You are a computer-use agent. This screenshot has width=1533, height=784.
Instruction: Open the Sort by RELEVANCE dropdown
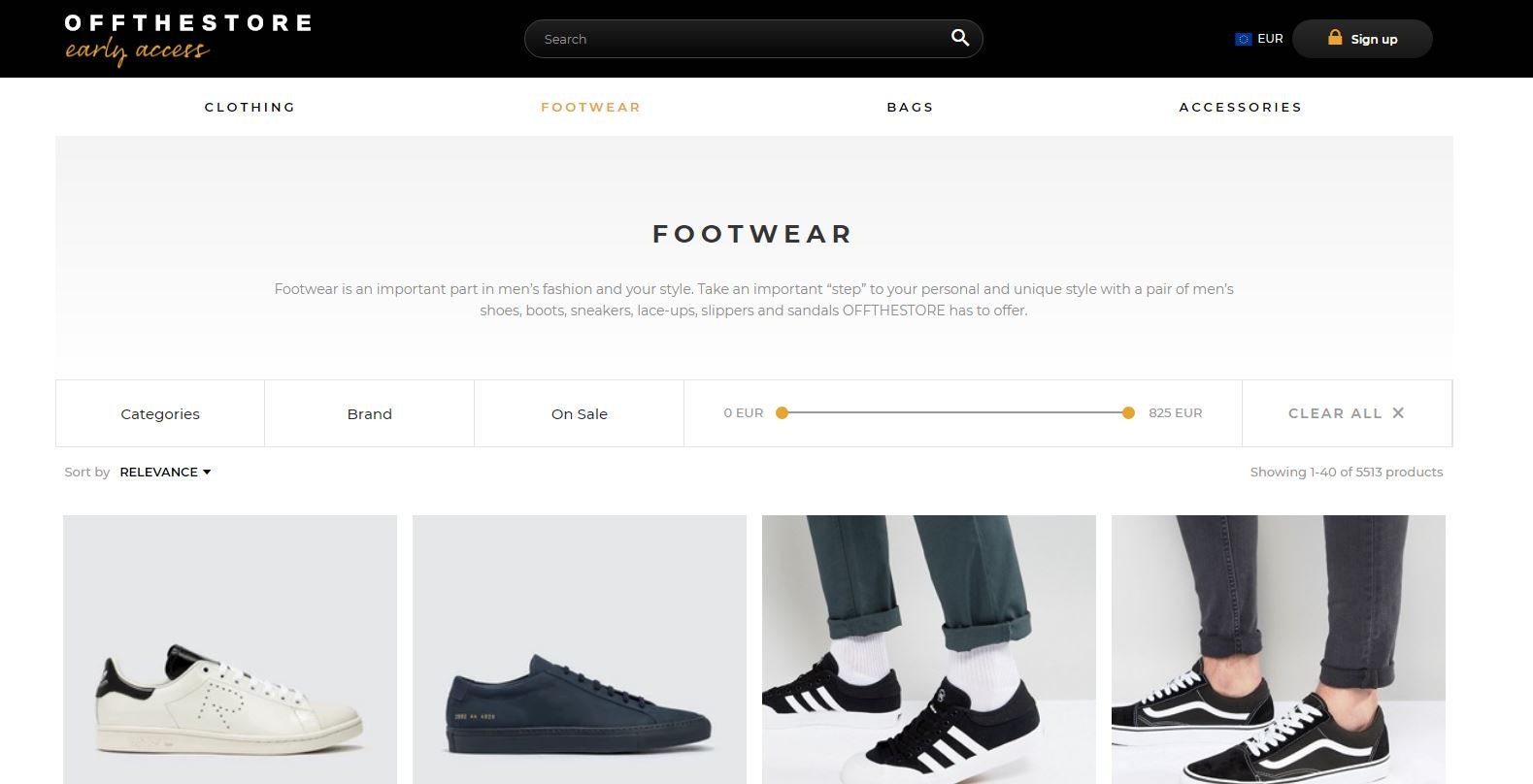(165, 472)
